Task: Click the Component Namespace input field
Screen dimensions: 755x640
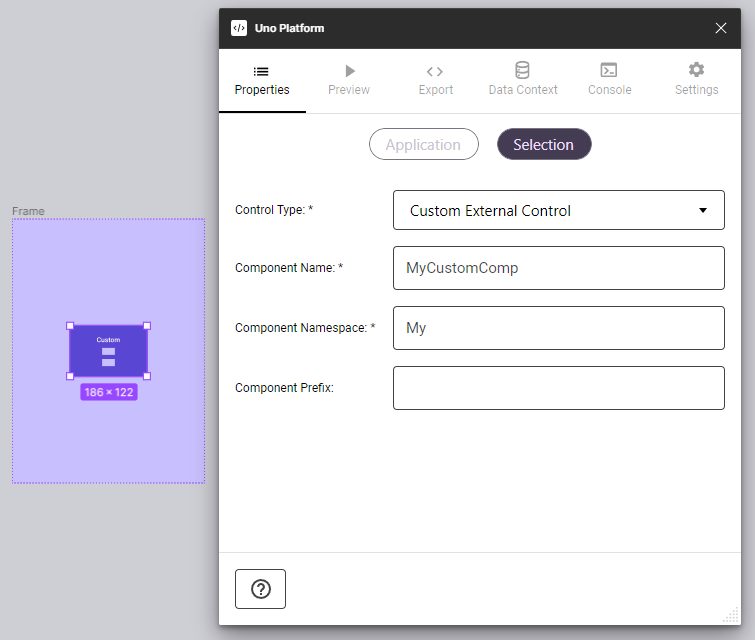Action: [558, 328]
